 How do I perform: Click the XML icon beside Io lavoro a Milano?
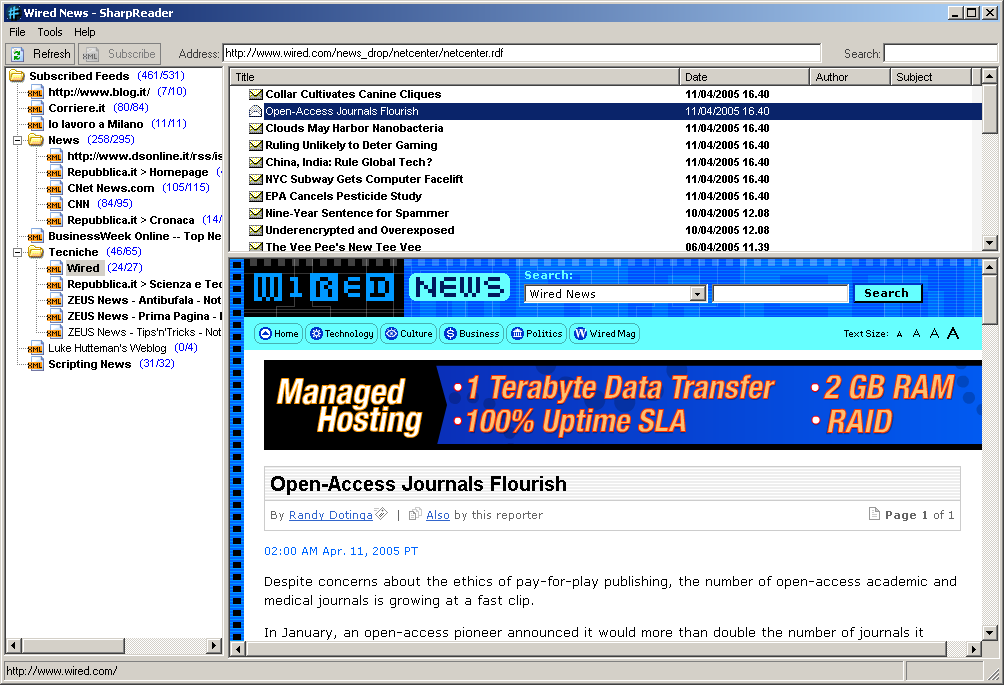point(35,124)
